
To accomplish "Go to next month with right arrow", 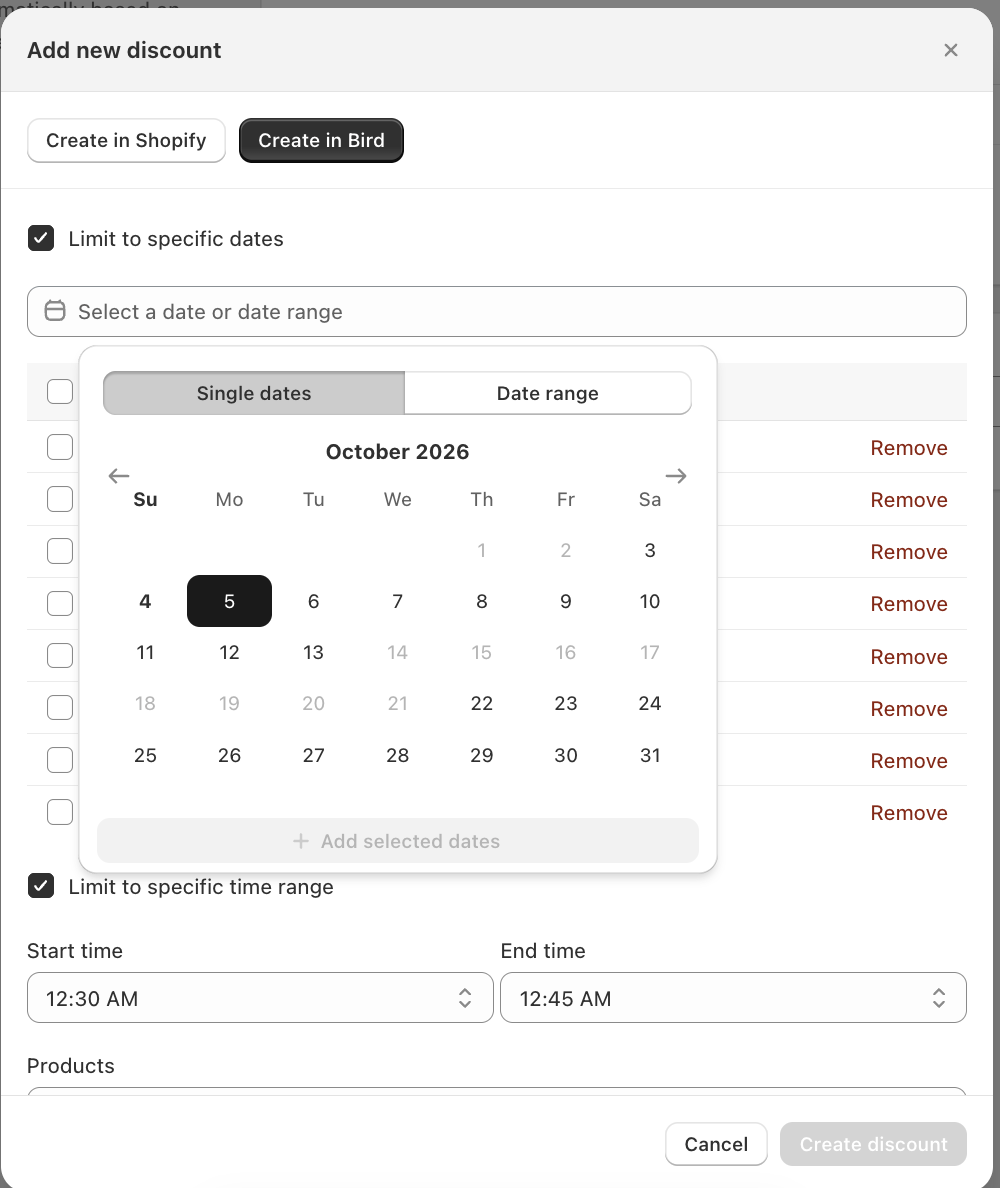I will 676,476.
